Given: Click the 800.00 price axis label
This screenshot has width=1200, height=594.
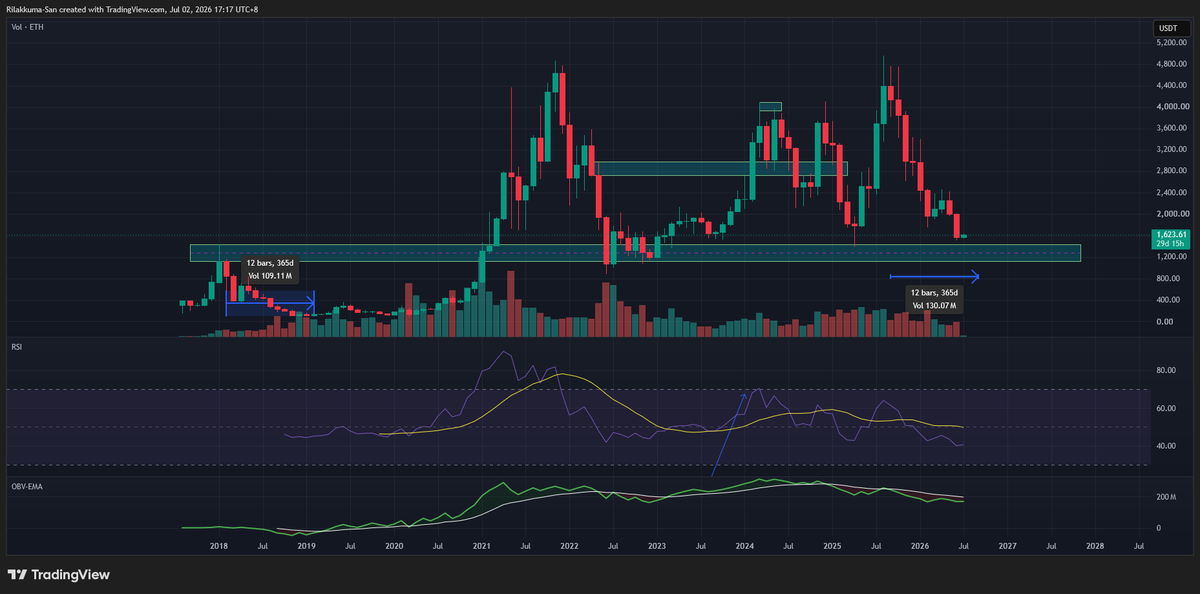Looking at the screenshot, I should coord(1167,279).
